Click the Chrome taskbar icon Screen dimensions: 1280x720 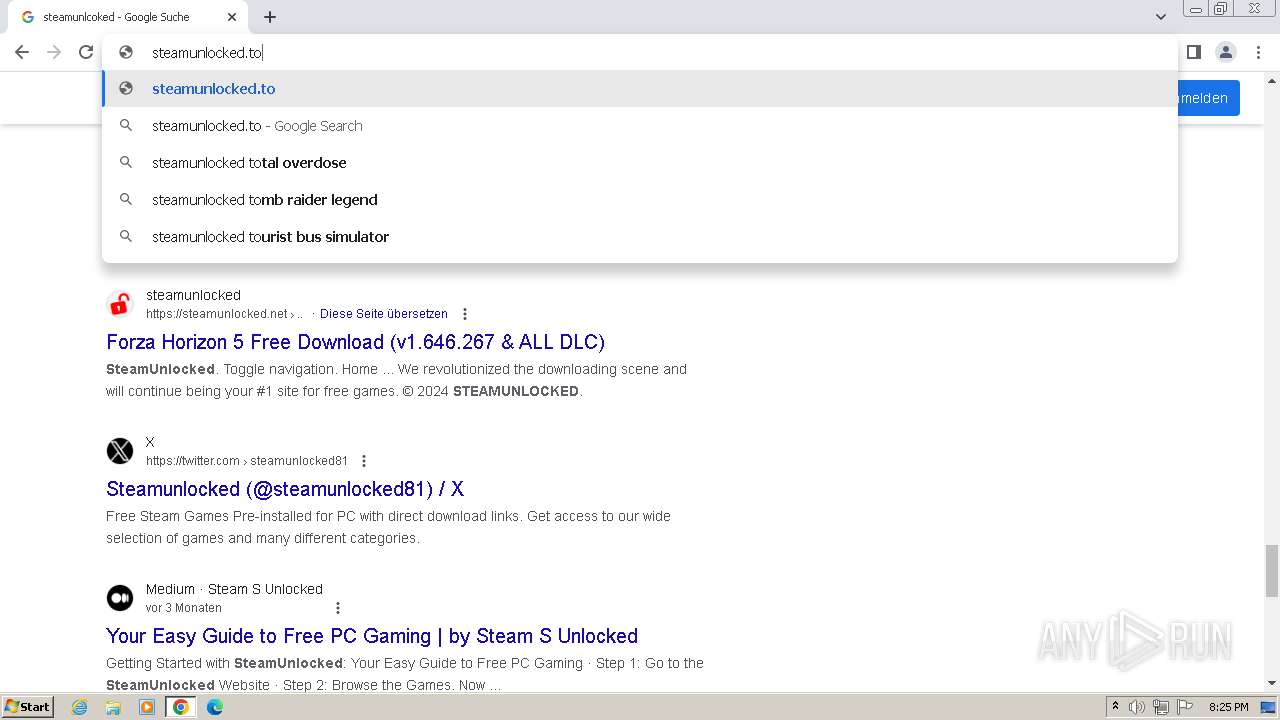(181, 707)
